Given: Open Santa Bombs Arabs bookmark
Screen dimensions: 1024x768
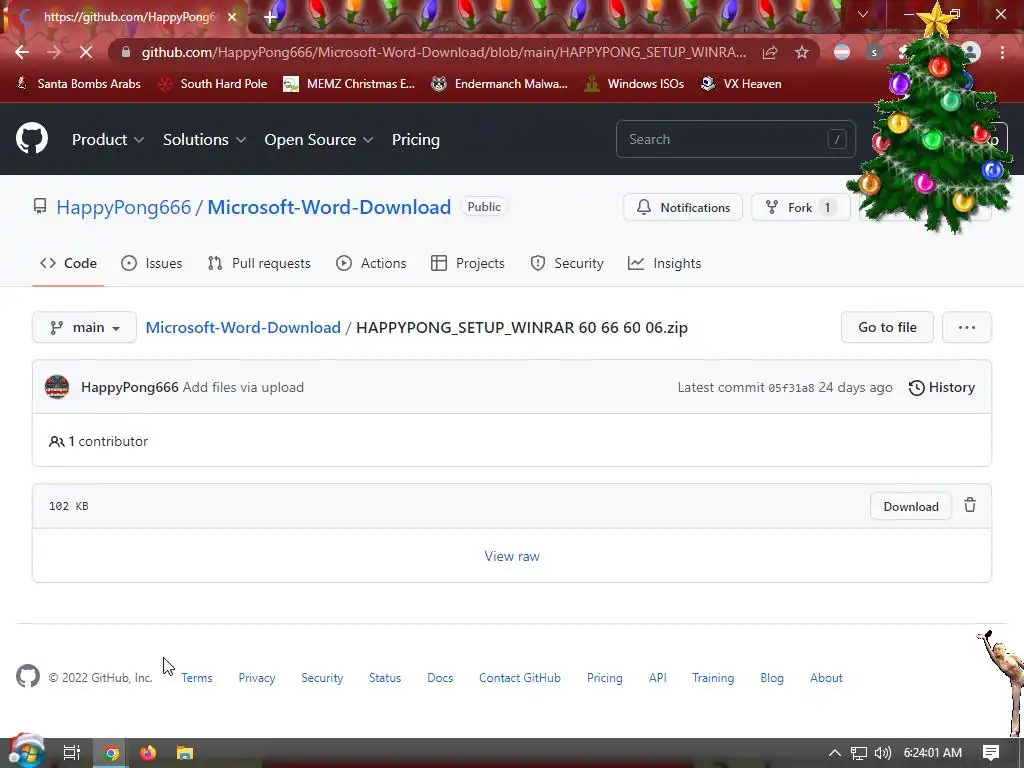Looking at the screenshot, I should 78,84.
